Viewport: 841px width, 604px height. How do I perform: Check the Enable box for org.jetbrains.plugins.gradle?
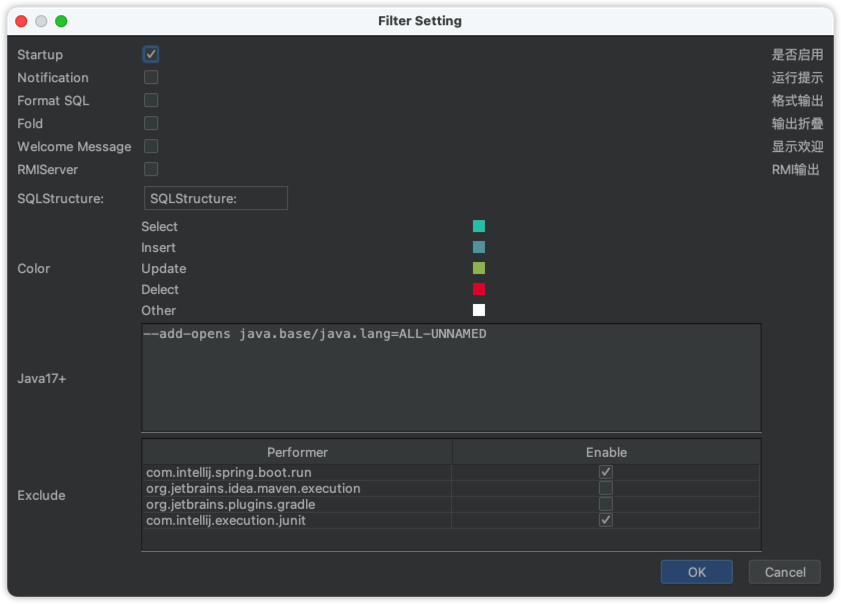[x=605, y=503]
